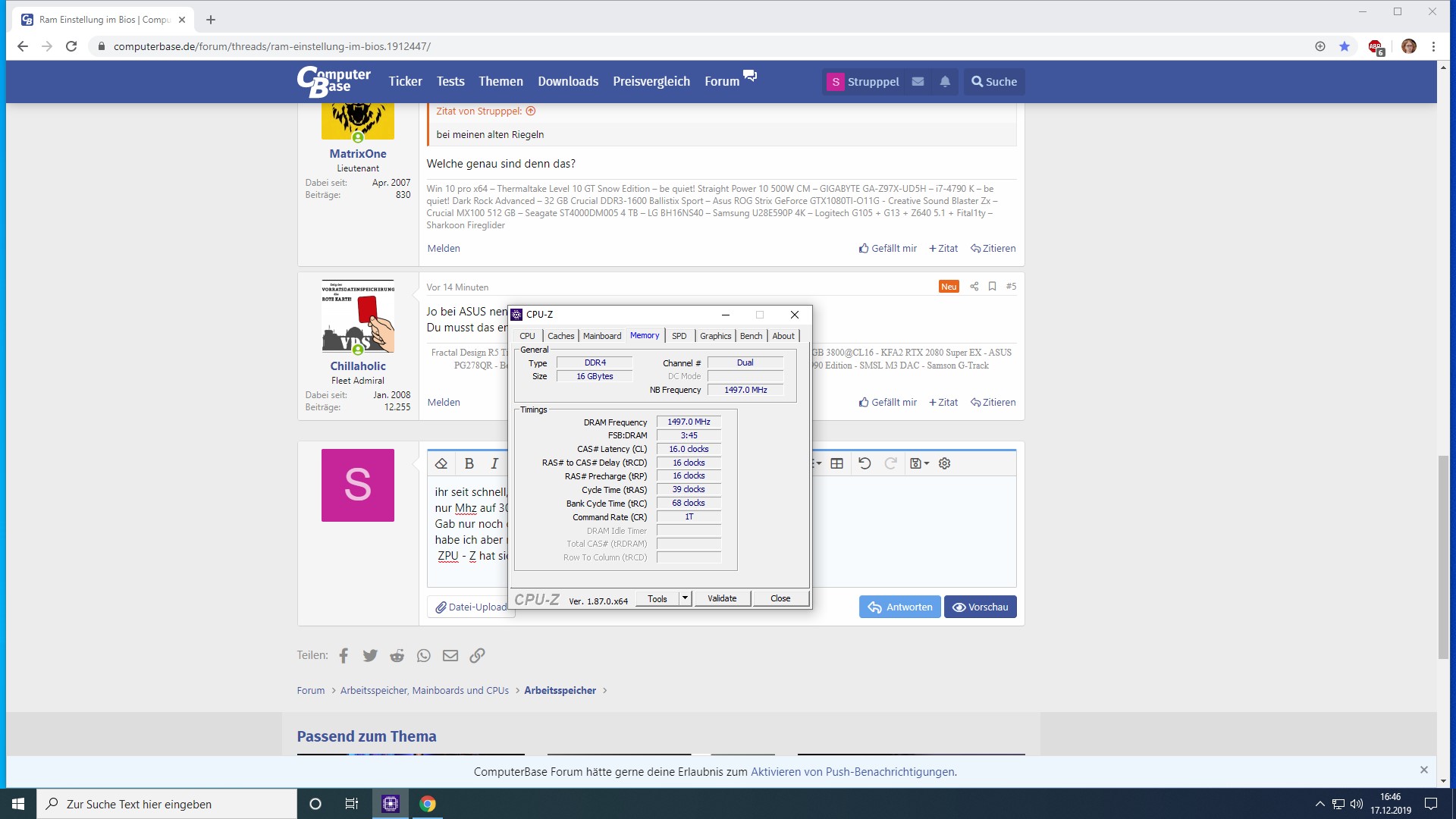The height and width of the screenshot is (819, 1456).
Task: Click the eraser remove-formatting icon in editor
Action: [x=441, y=463]
